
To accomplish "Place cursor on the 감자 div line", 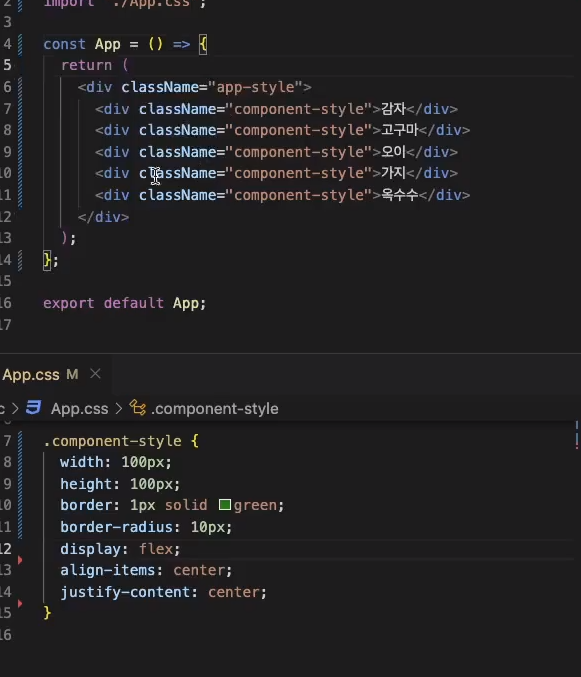I will (276, 109).
